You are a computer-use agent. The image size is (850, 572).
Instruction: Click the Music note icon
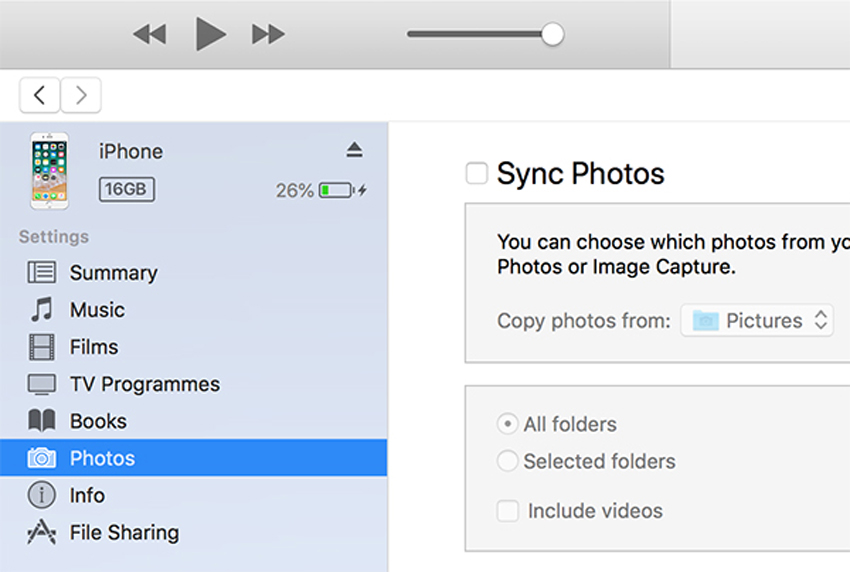pyautogui.click(x=42, y=310)
